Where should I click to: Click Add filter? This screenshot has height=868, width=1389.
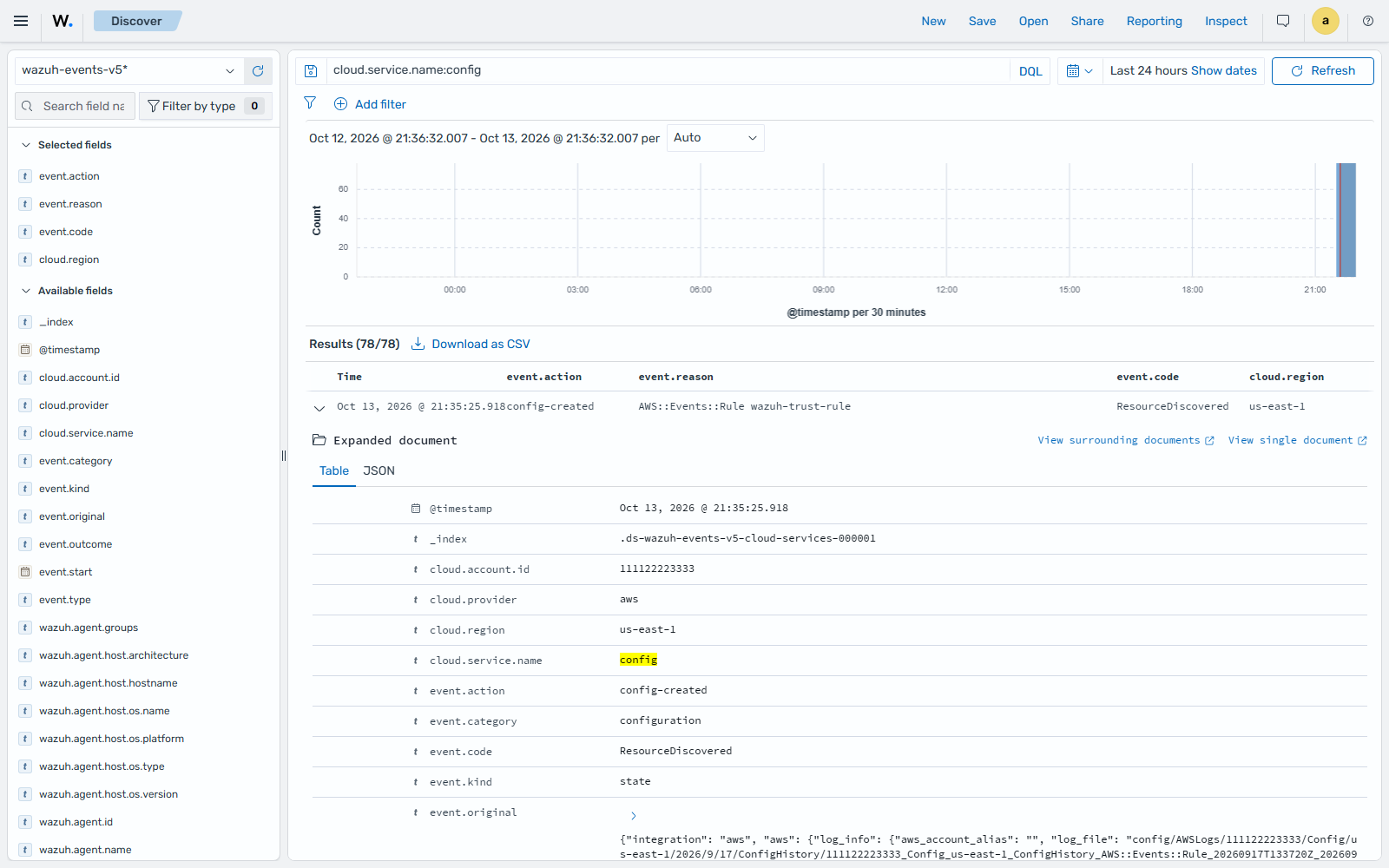371,104
